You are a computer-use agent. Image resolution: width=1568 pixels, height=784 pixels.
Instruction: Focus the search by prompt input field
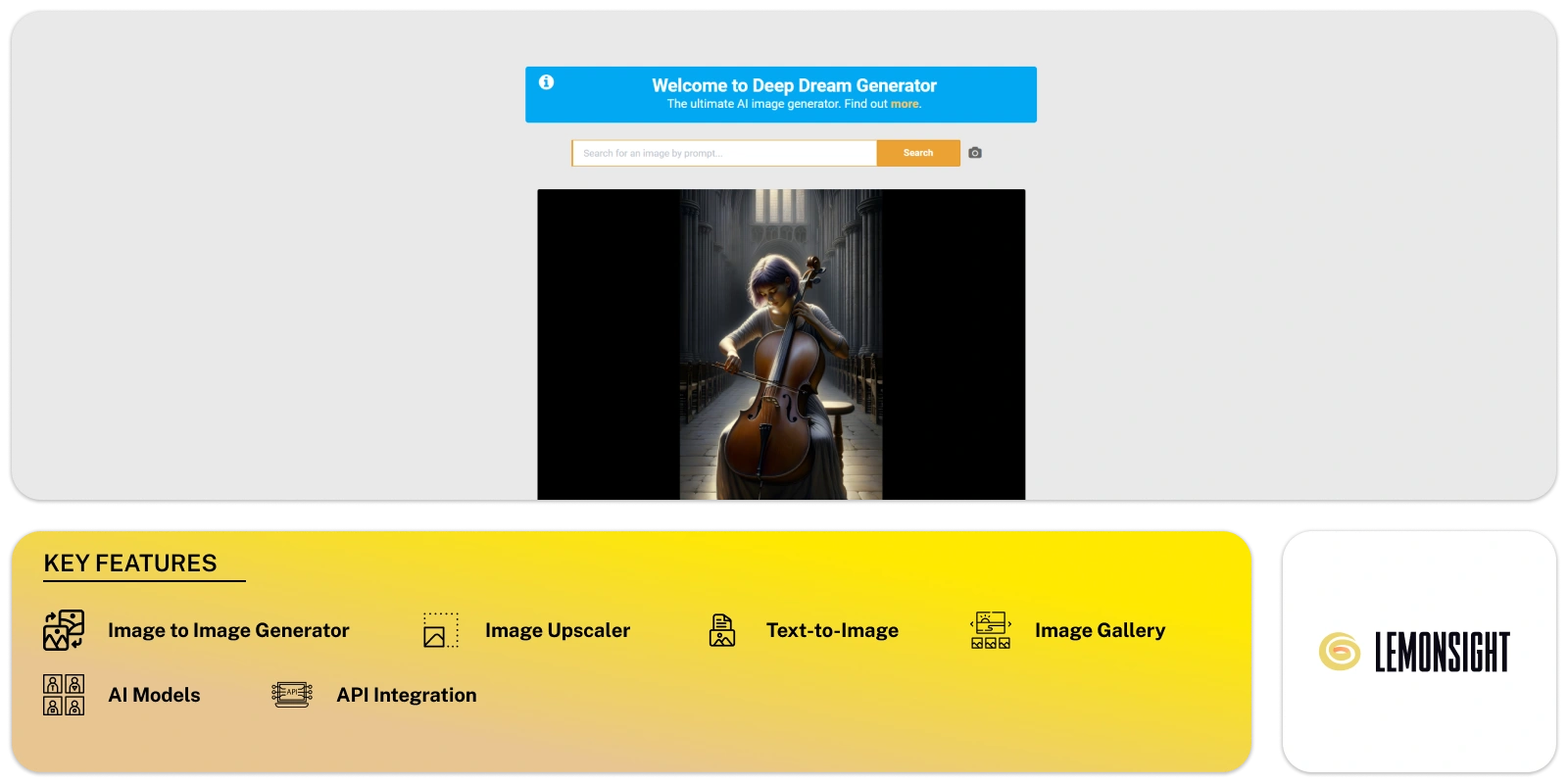[724, 153]
